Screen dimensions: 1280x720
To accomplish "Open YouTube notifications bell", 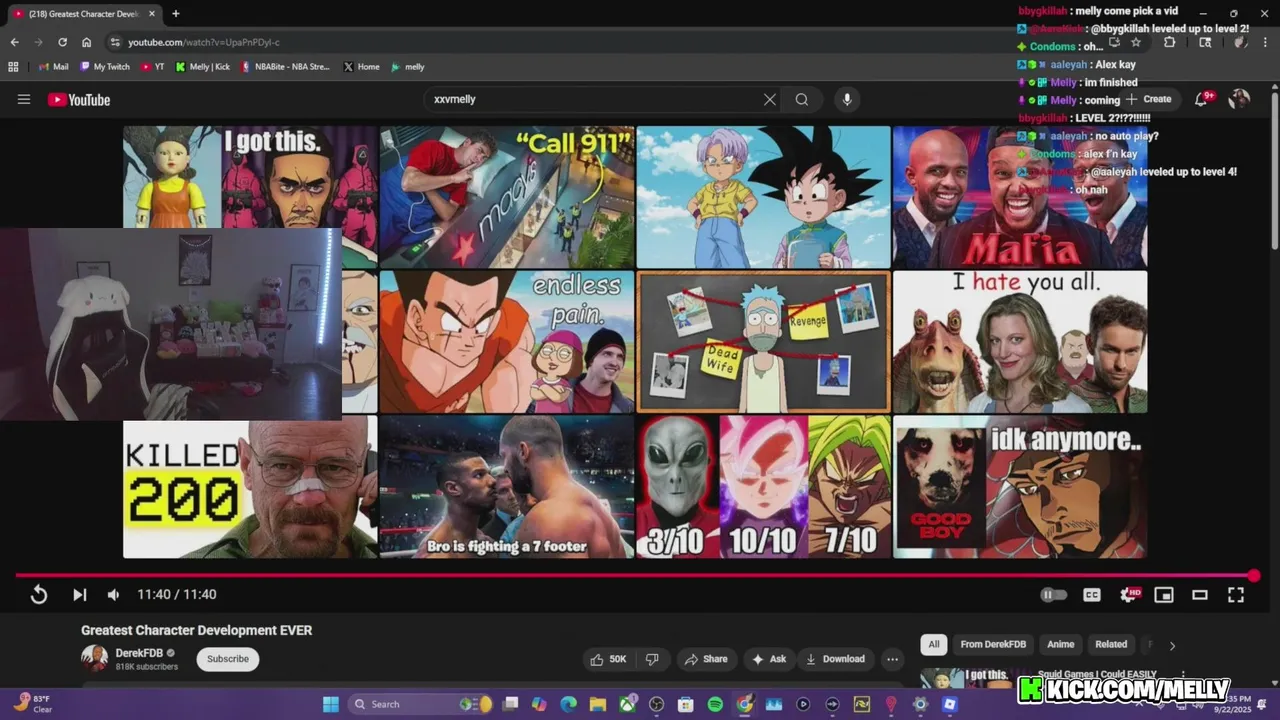I will (x=1202, y=99).
